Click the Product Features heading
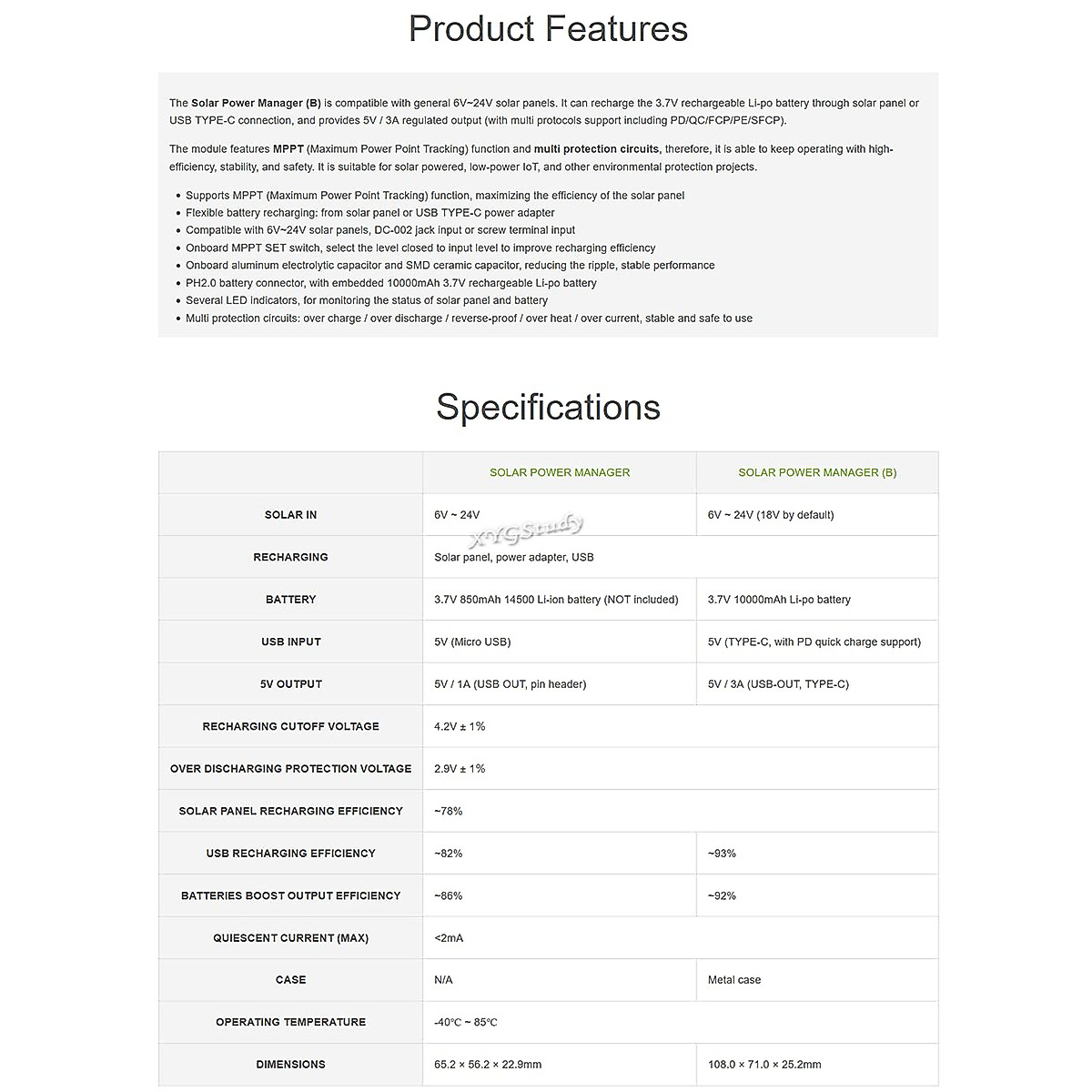This screenshot has width=1092, height=1092. point(548,29)
